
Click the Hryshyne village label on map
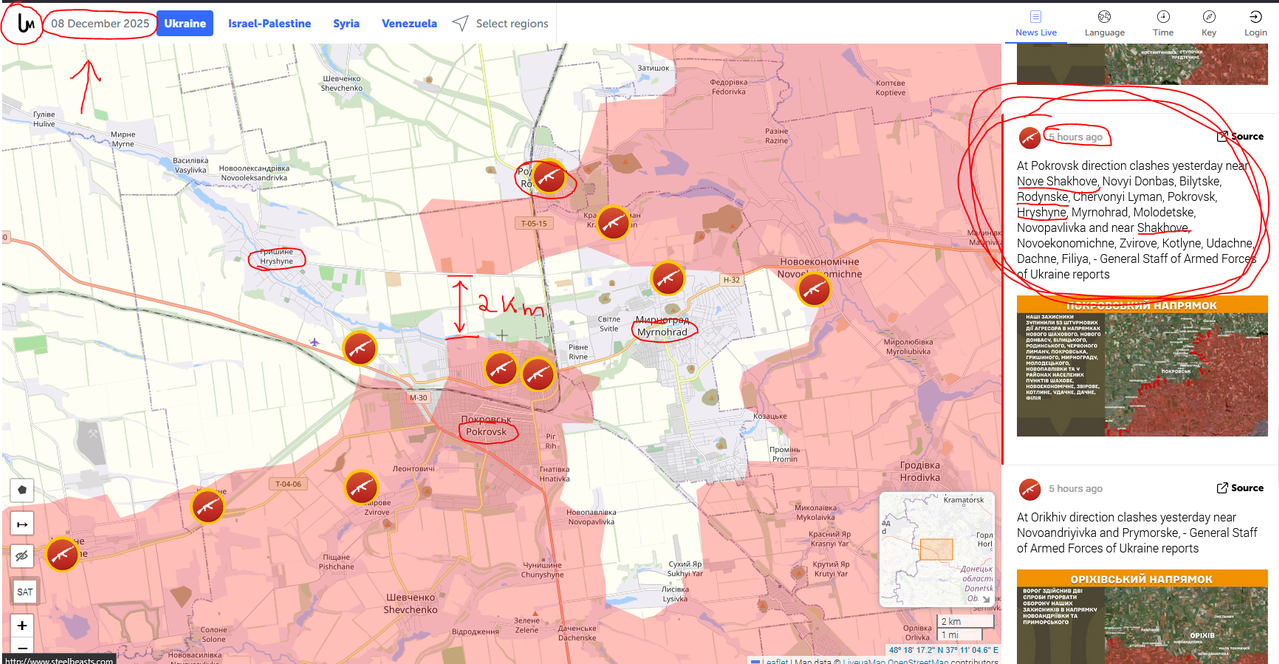coord(276,256)
